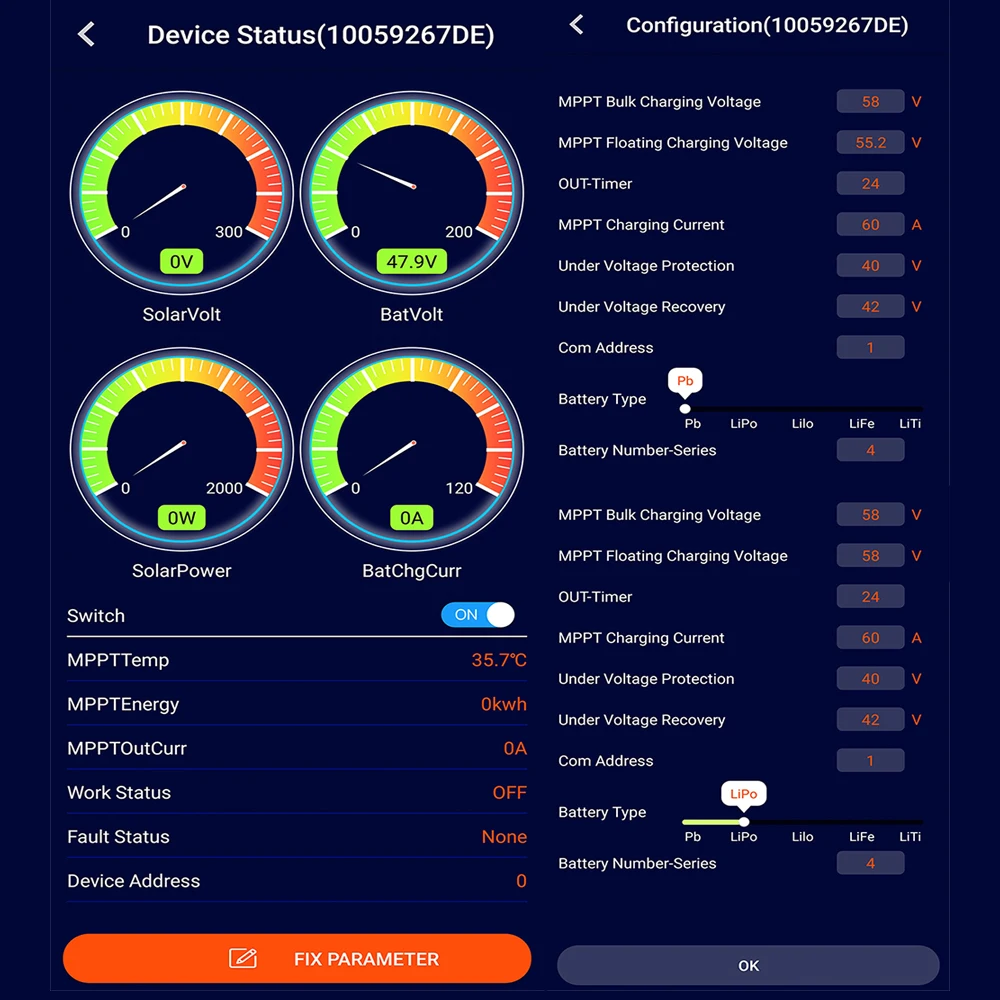Tap the SolarVolt gauge showing 0V
Image resolution: width=1000 pixels, height=1000 pixels.
182,193
